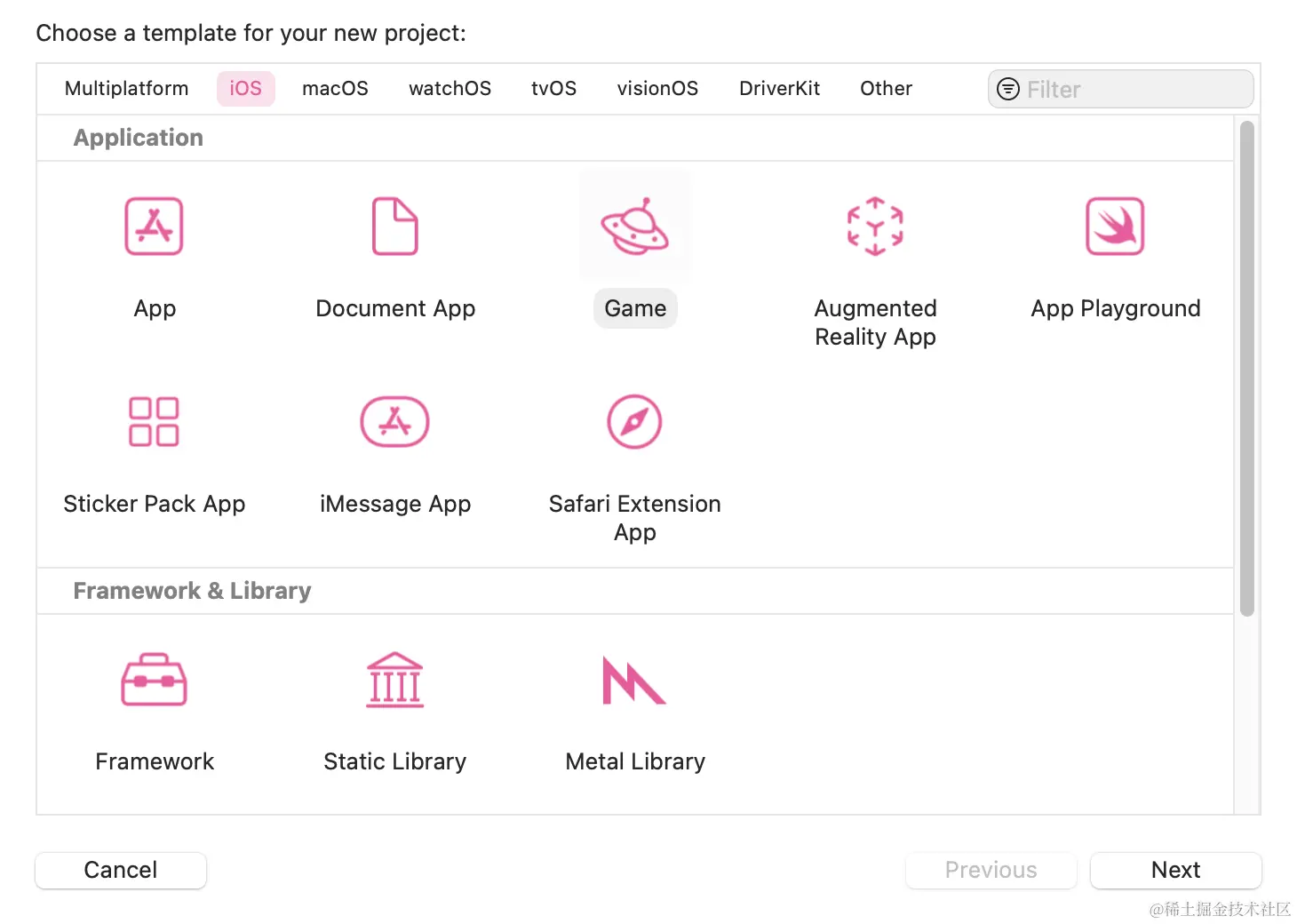The image size is (1297, 924).
Task: Open the tvOS tab
Action: pos(553,89)
